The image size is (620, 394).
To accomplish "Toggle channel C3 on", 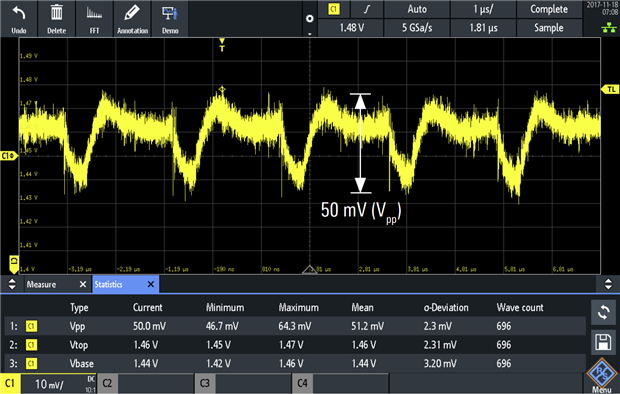I will pos(205,383).
